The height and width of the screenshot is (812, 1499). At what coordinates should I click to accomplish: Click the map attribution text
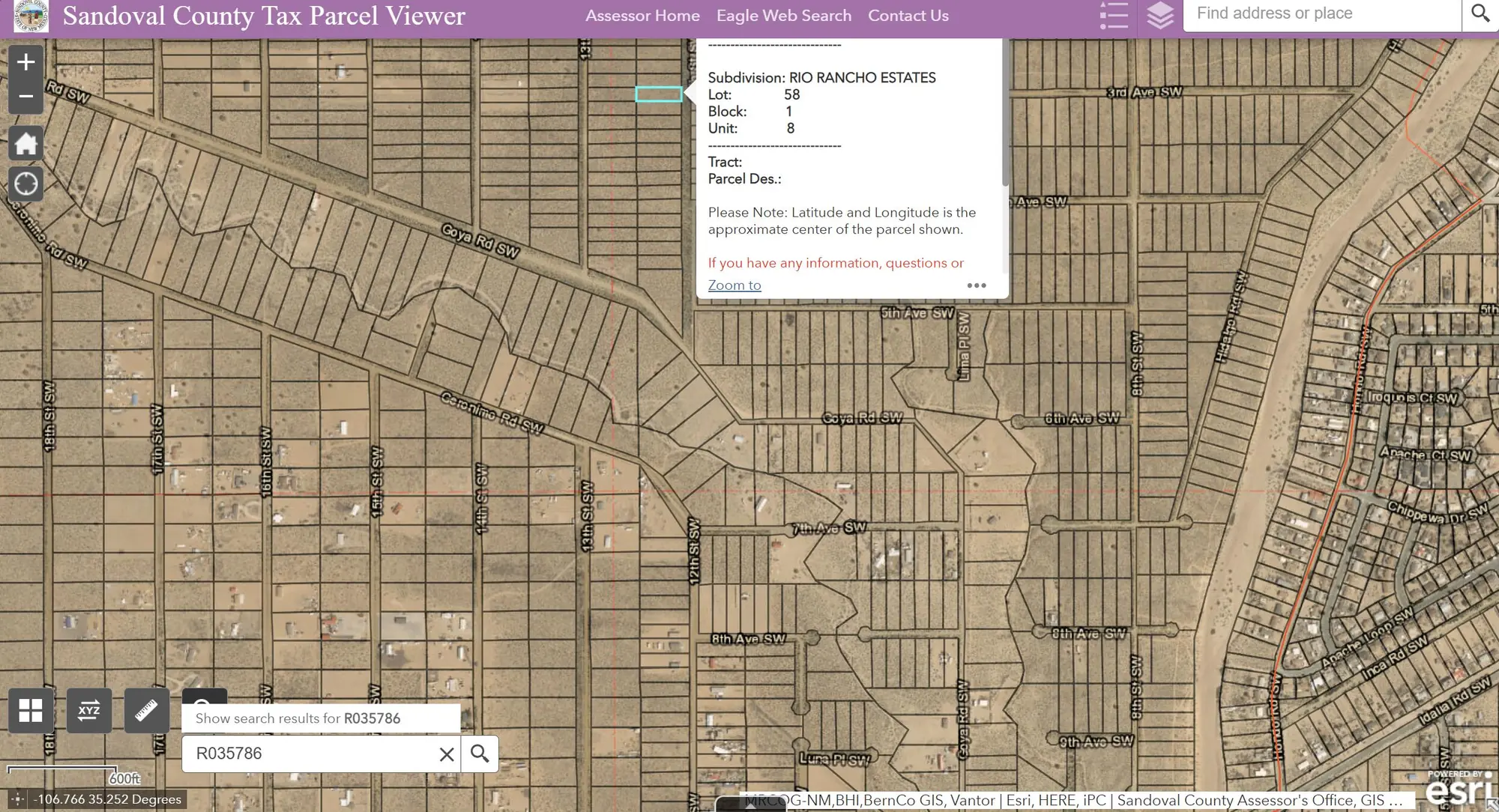(1073, 801)
